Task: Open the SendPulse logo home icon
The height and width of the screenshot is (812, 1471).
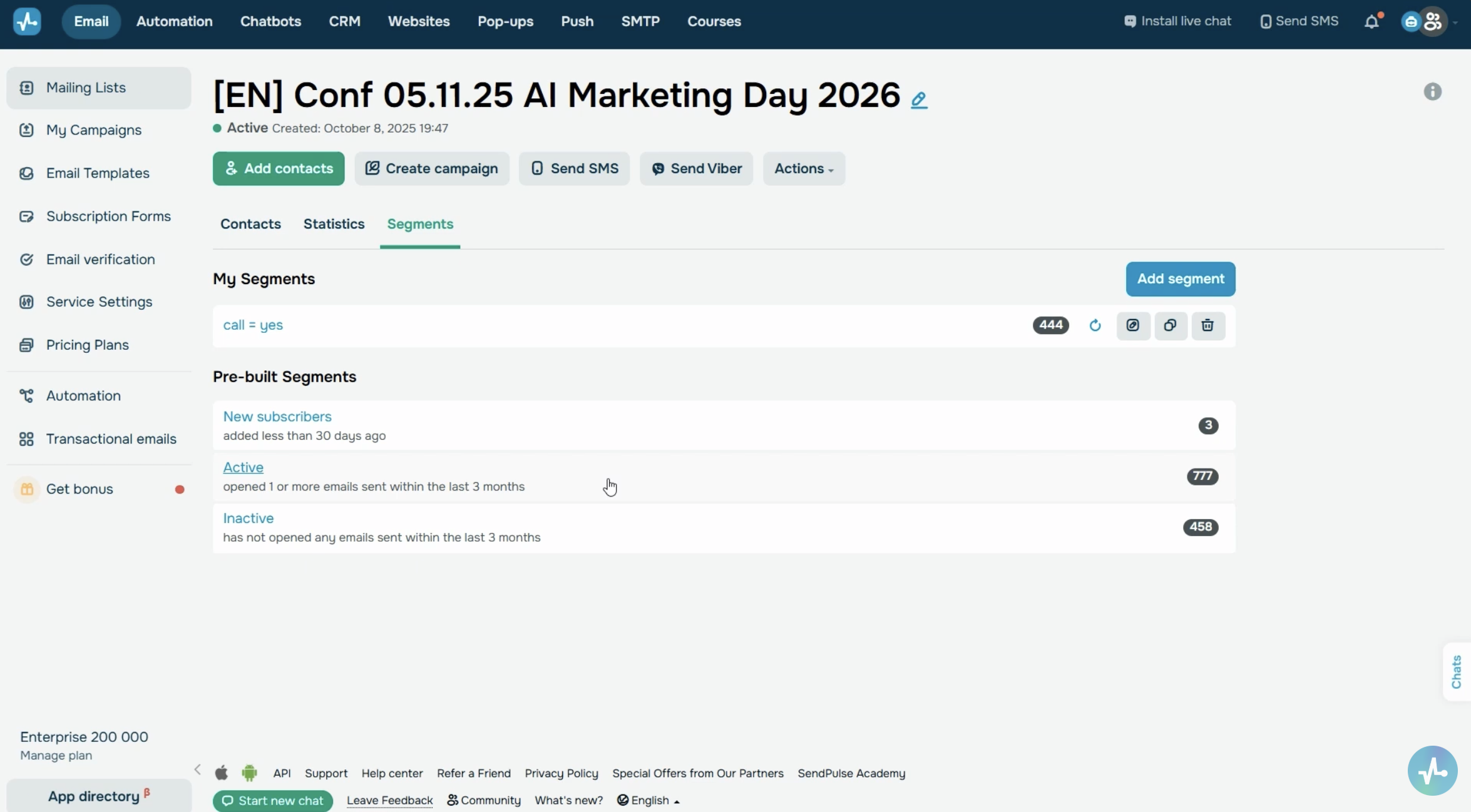Action: 27,21
